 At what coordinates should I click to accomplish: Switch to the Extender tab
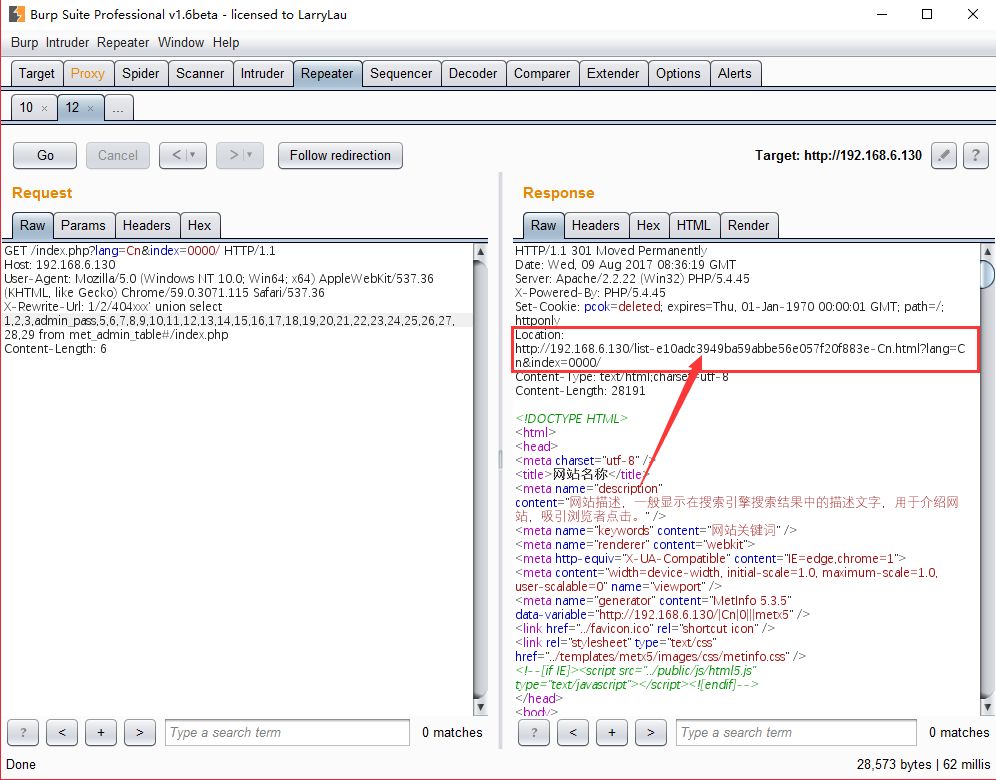click(613, 74)
